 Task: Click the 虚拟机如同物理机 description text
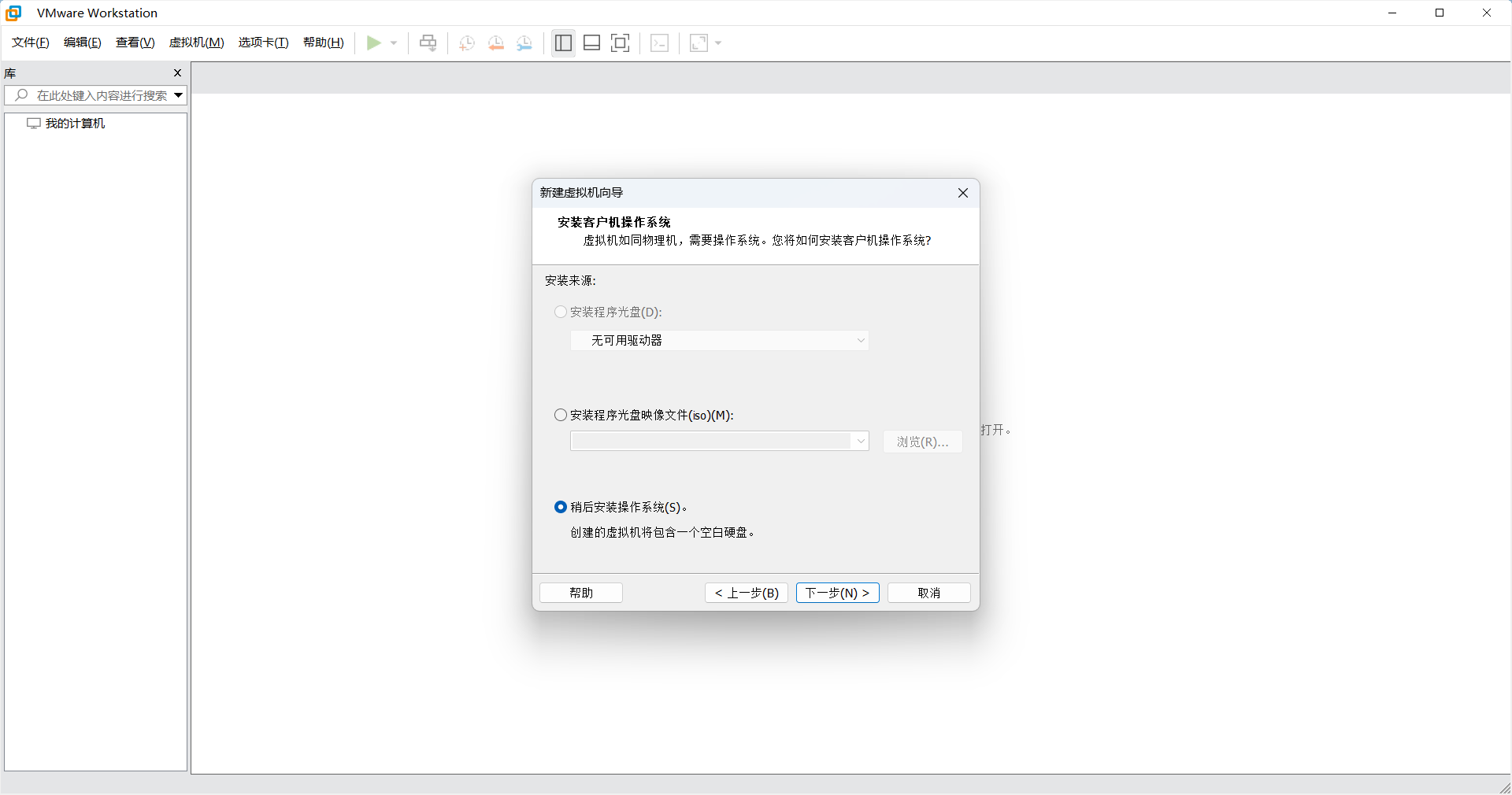pos(757,240)
